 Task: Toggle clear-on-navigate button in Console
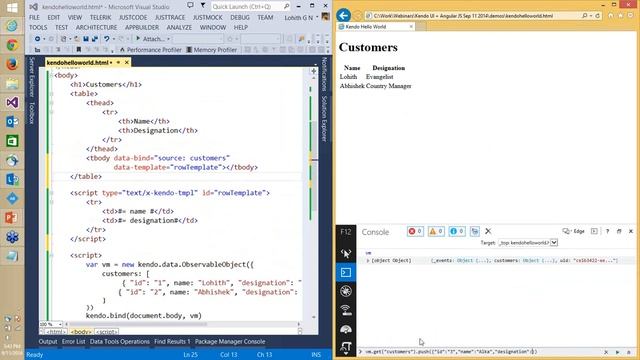[475, 231]
